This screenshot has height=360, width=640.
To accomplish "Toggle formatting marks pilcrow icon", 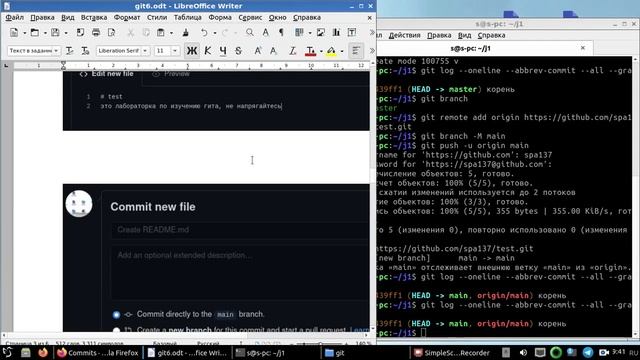I will click(281, 33).
